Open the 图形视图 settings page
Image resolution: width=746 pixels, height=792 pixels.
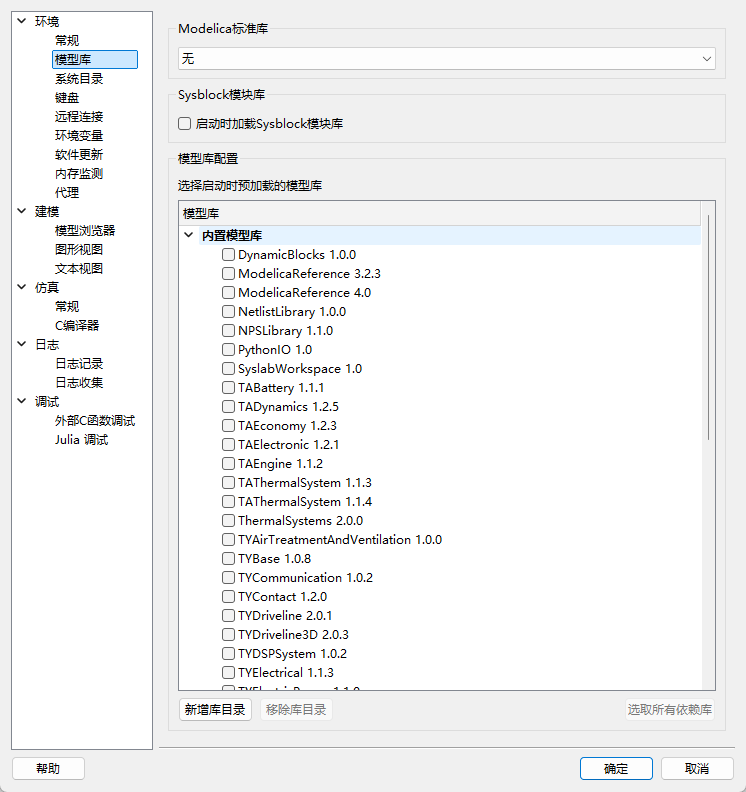pyautogui.click(x=79, y=250)
